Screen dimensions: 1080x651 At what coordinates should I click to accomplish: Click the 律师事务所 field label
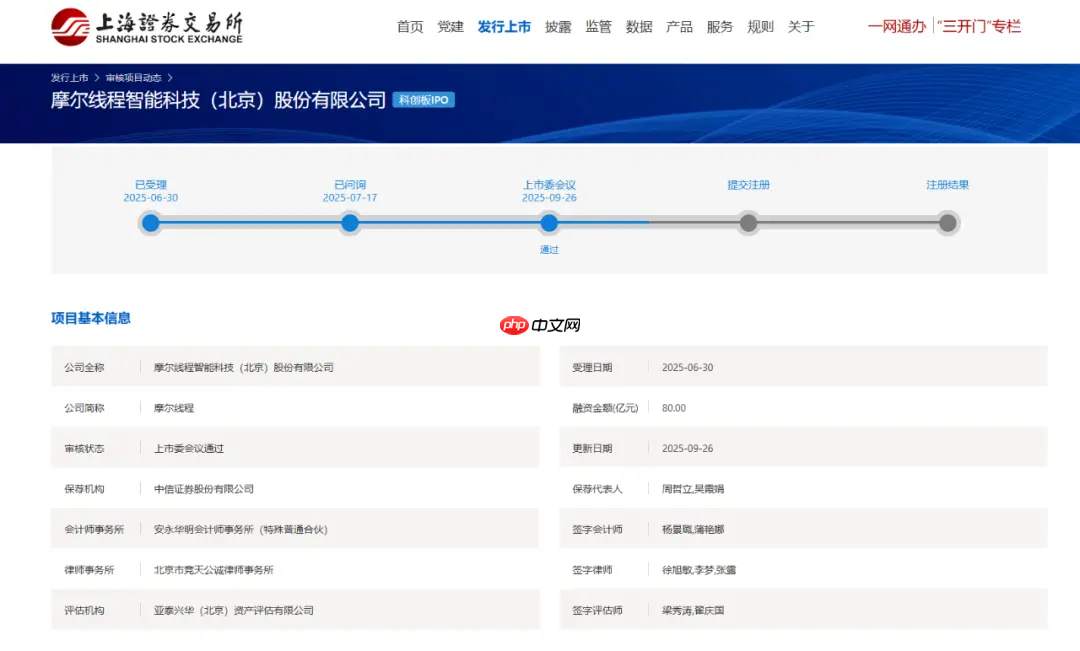[x=90, y=570]
